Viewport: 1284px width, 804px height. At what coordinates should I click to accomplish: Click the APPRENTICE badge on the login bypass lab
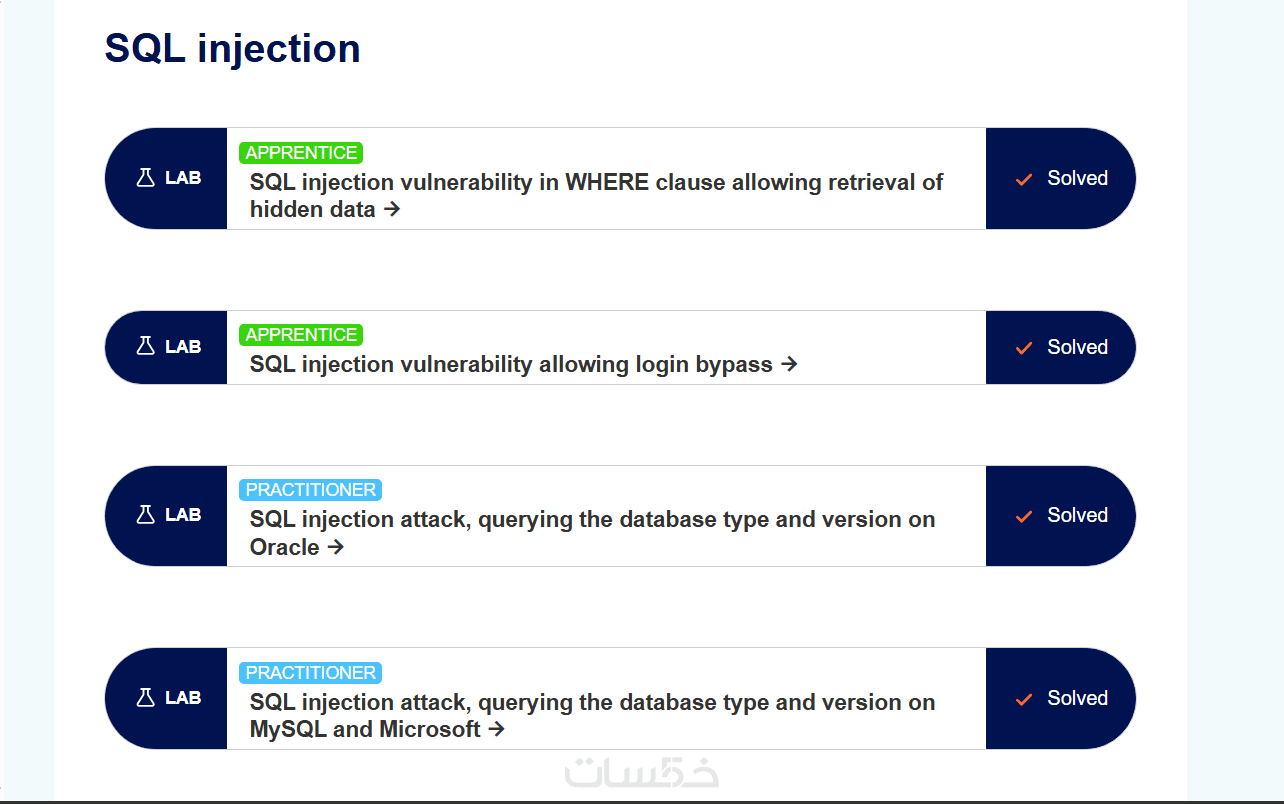tap(301, 335)
